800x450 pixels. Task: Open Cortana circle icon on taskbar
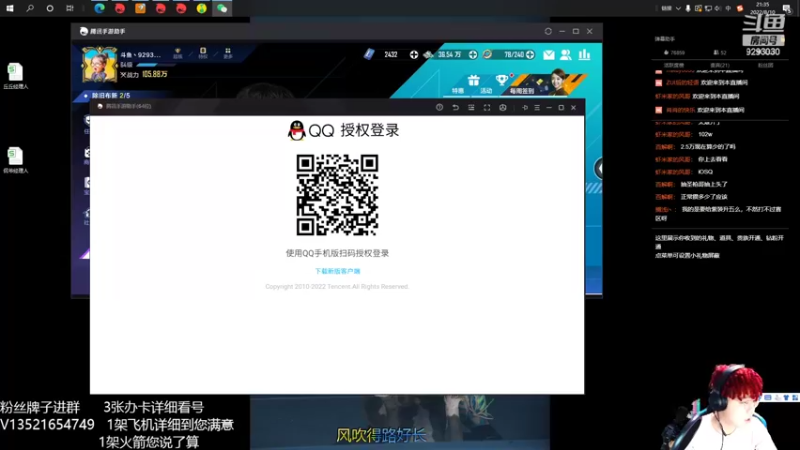pos(50,8)
